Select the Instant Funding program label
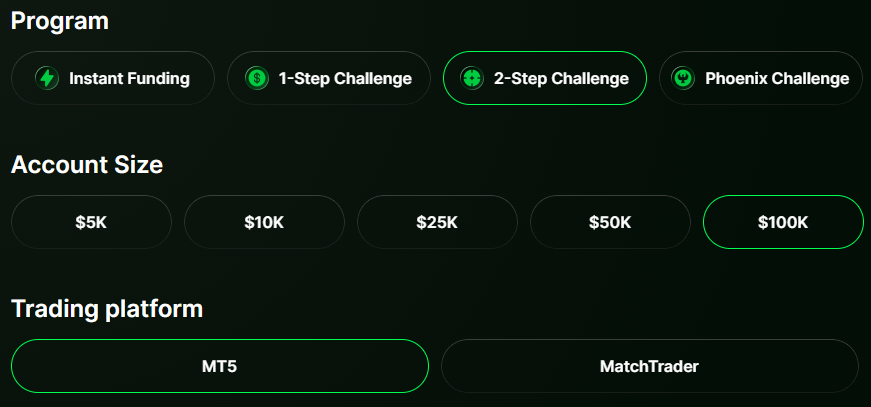Image resolution: width=871 pixels, height=407 pixels. click(129, 78)
